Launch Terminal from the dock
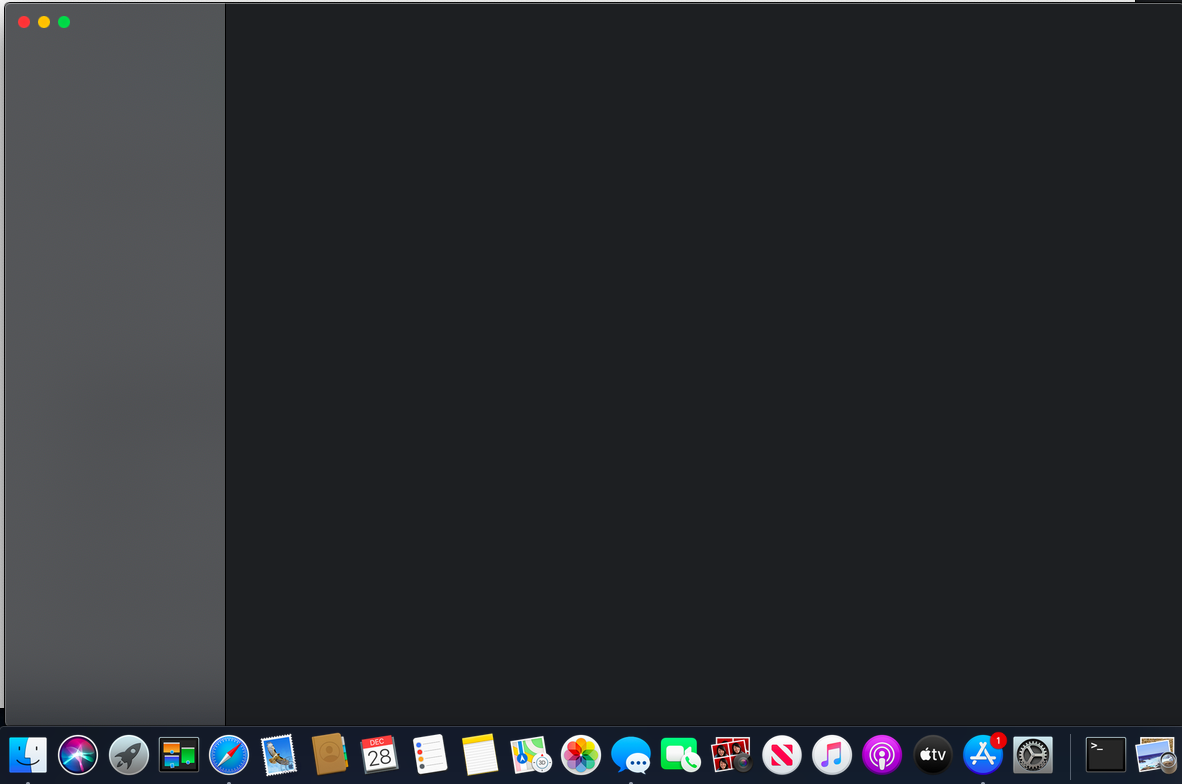1182x784 pixels. coord(1105,755)
